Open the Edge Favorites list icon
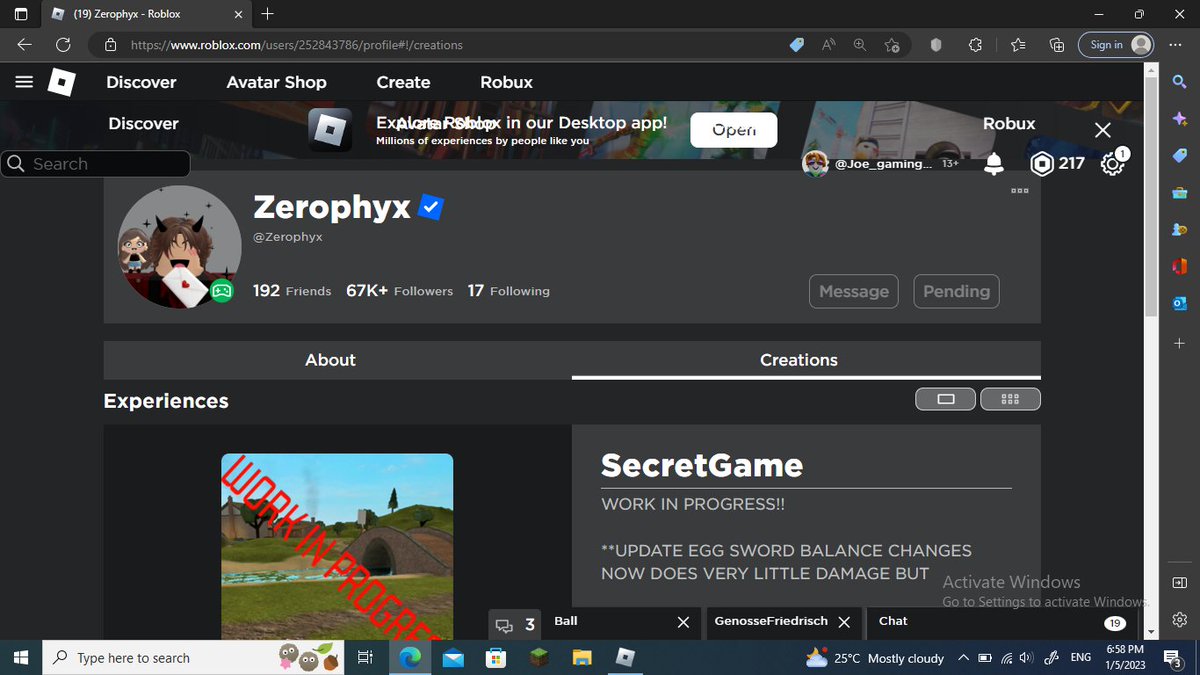1200x675 pixels. pyautogui.click(x=1018, y=45)
